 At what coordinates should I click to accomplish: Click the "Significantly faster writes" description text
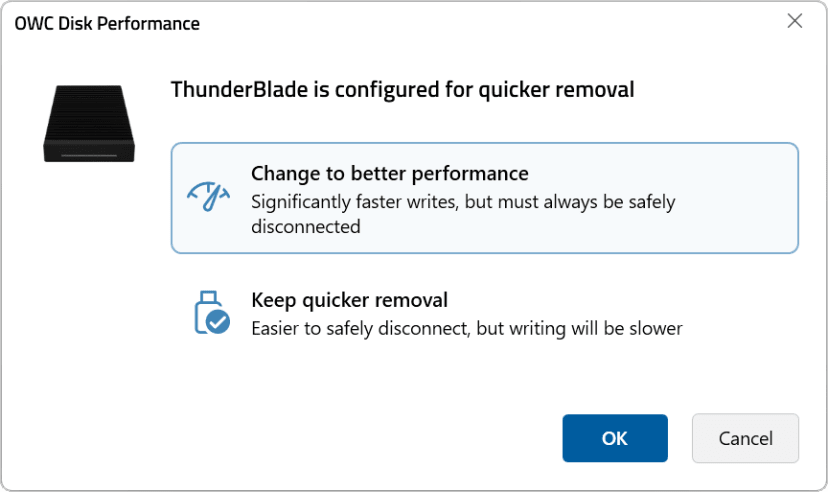354,202
